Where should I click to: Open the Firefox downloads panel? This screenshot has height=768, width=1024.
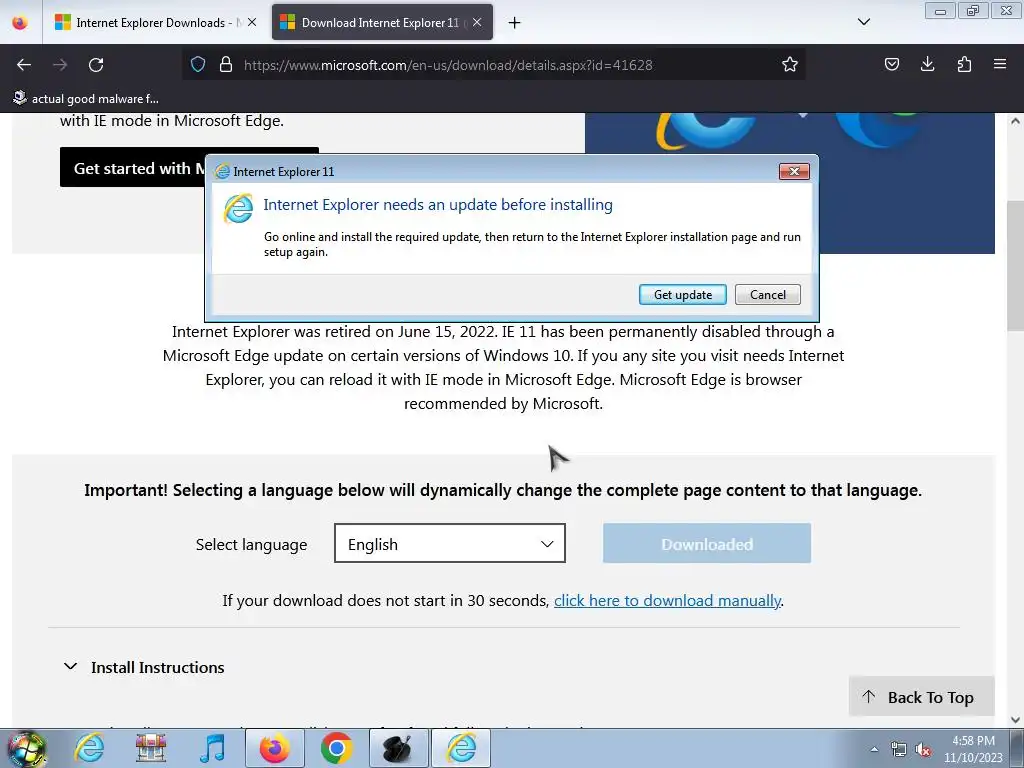[x=927, y=65]
